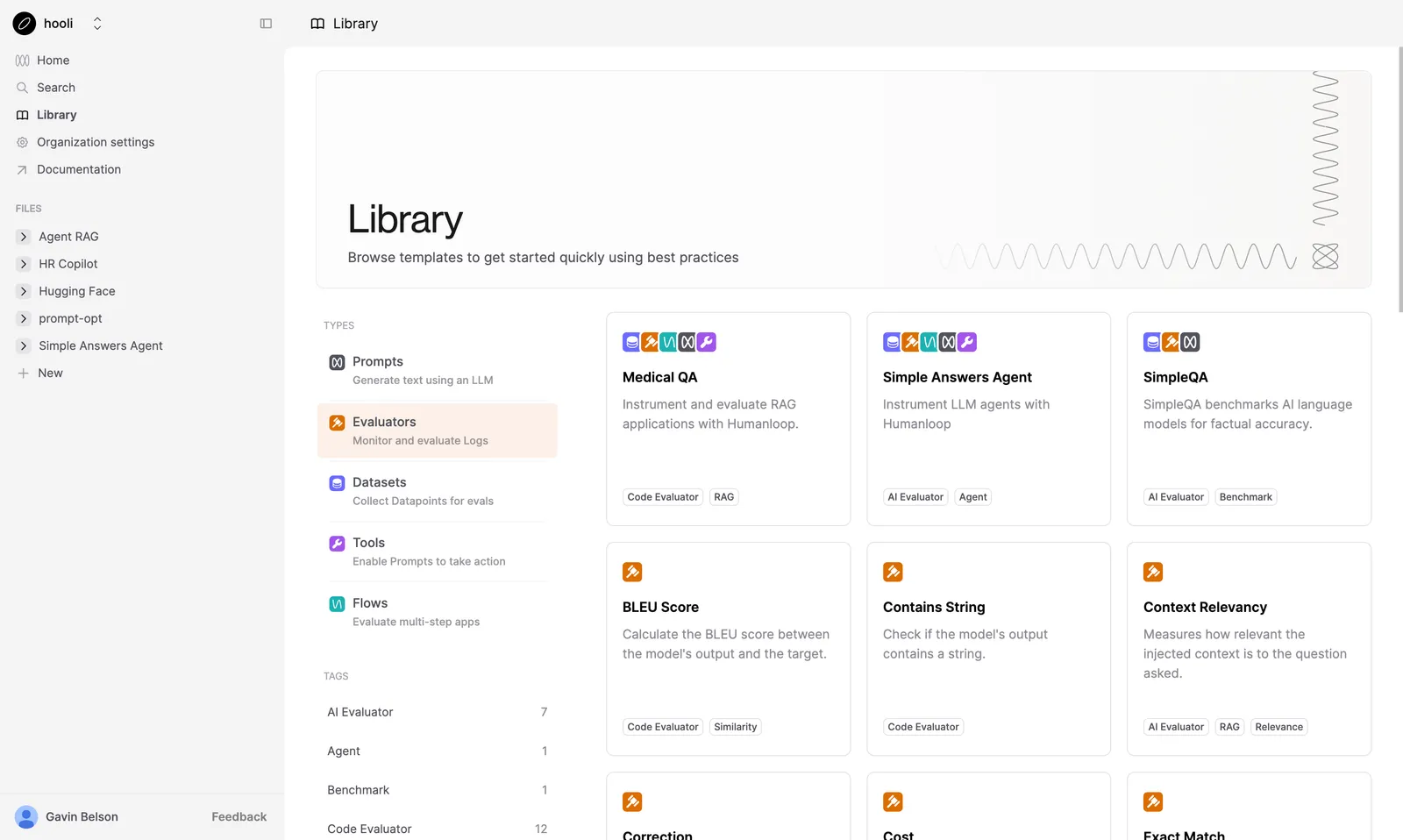1403x840 pixels.
Task: Click the RAG tag on Medical QA card
Action: (x=724, y=497)
